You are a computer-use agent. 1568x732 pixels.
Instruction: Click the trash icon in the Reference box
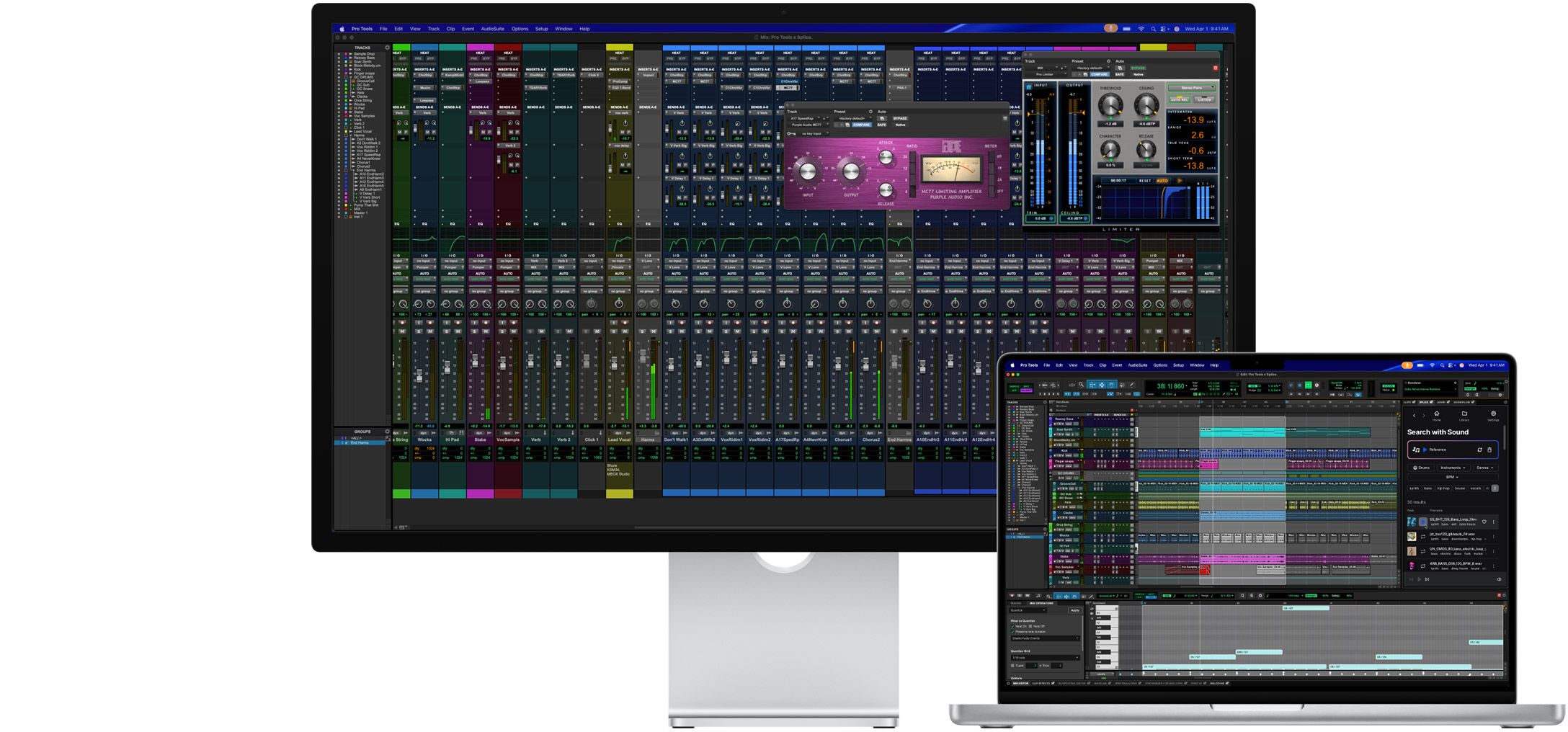[x=1489, y=450]
